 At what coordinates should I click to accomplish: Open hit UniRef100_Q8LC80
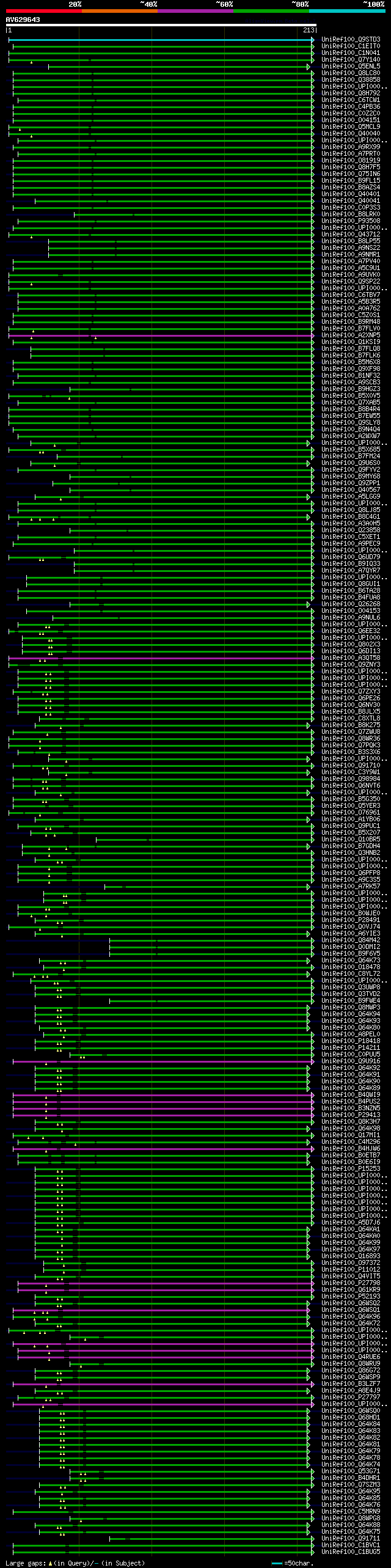[351, 73]
